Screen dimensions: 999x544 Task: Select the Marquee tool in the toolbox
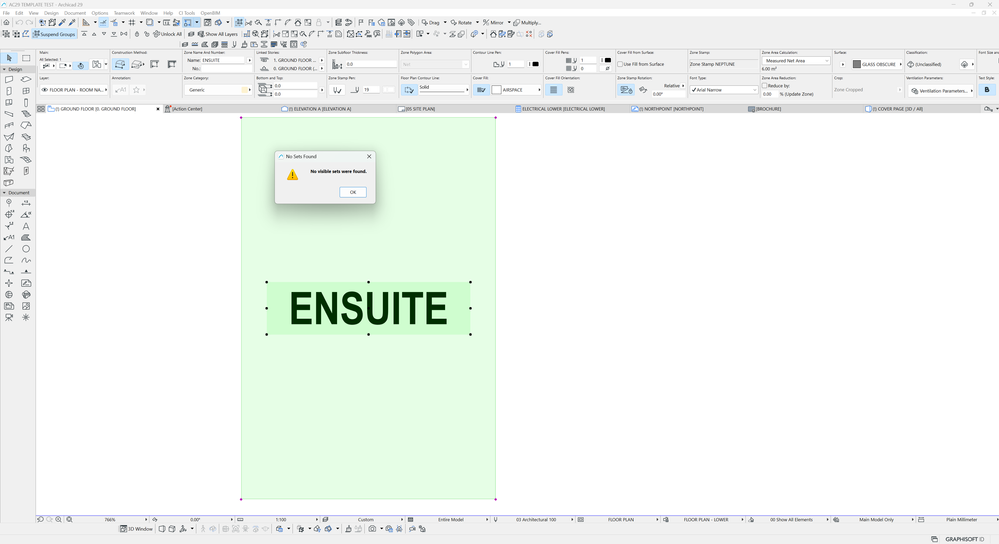click(x=26, y=58)
